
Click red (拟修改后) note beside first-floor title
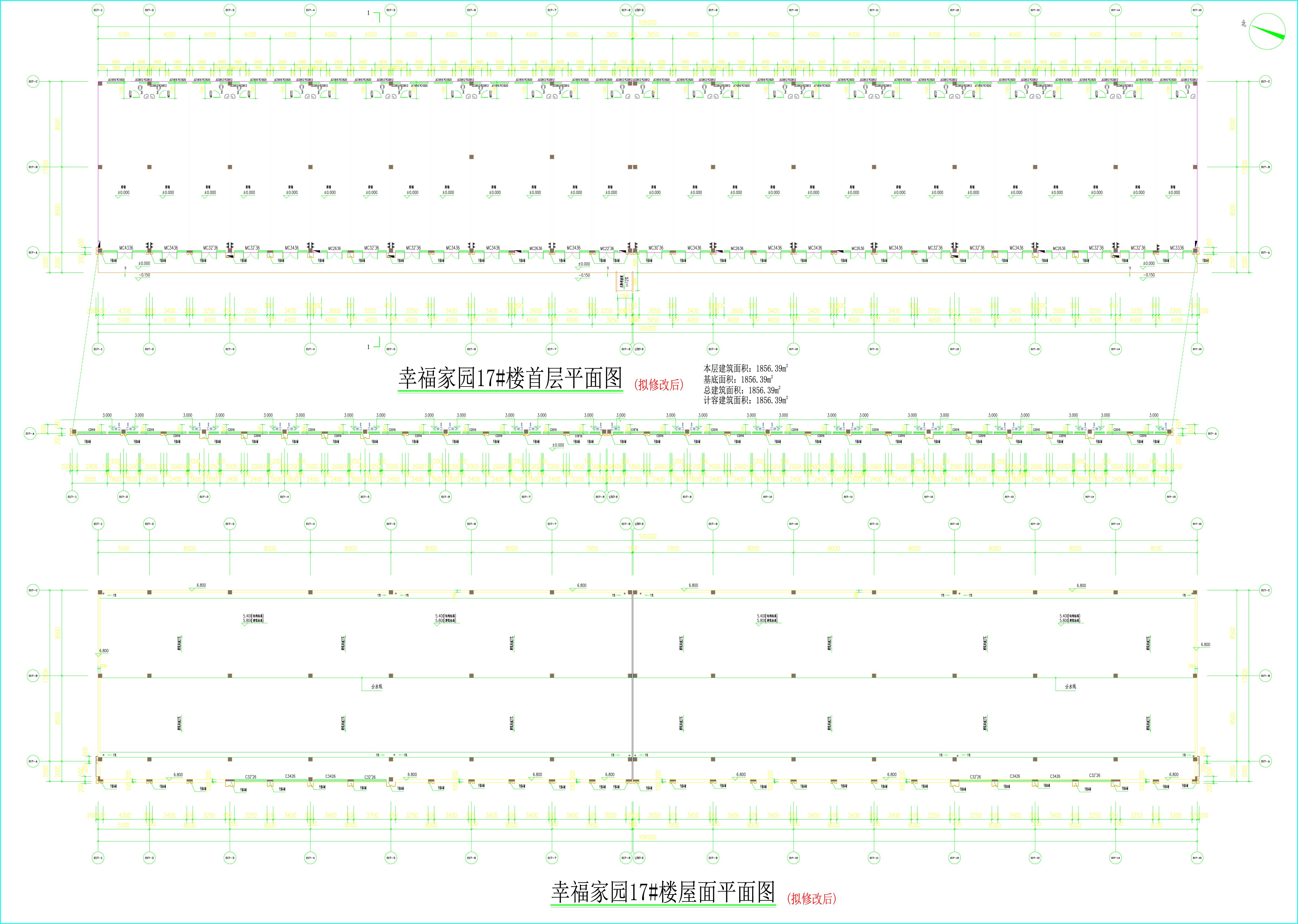click(659, 385)
